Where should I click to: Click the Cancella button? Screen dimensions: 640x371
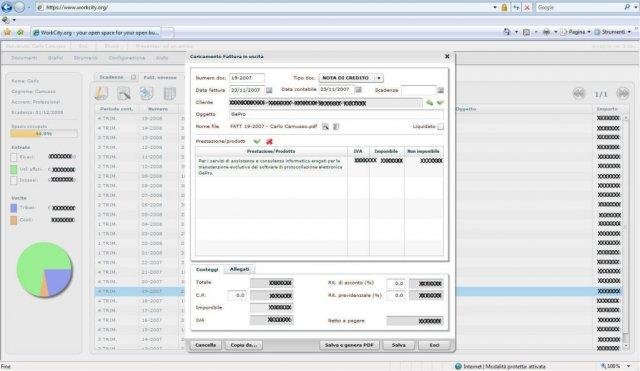point(206,345)
